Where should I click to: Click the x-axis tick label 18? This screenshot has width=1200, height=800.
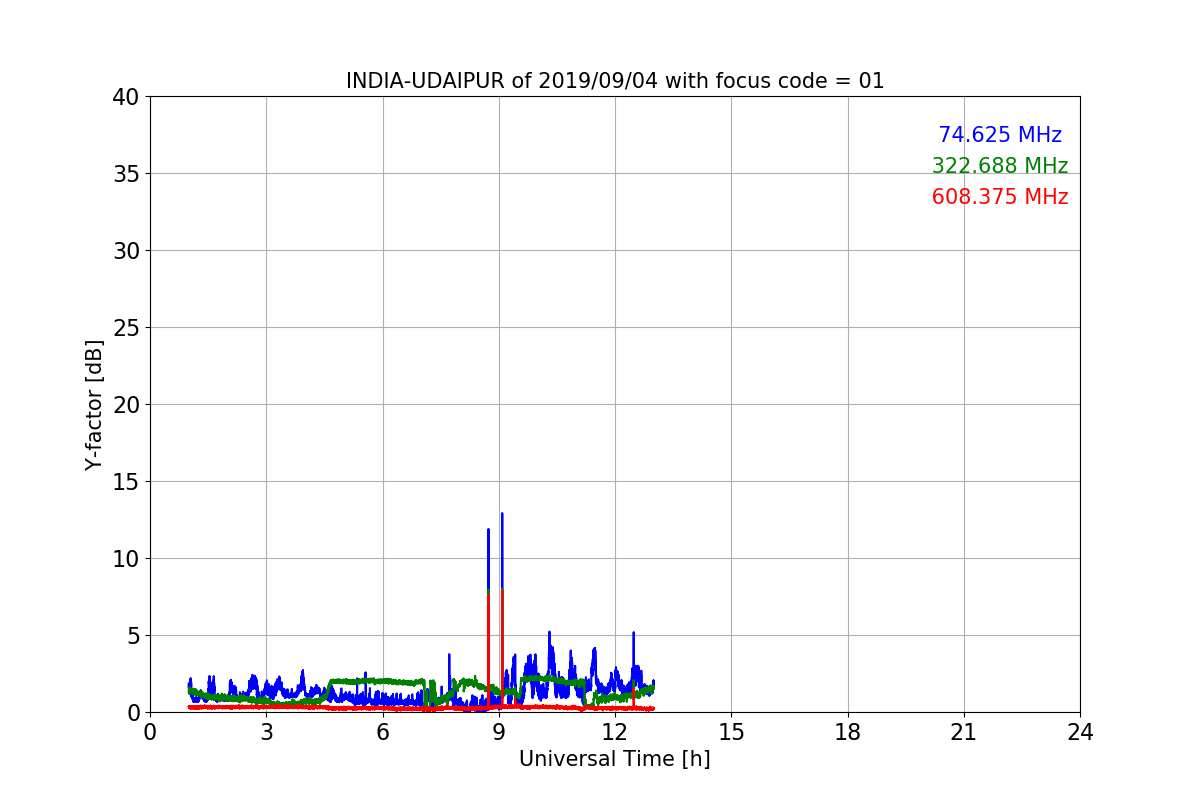848,732
